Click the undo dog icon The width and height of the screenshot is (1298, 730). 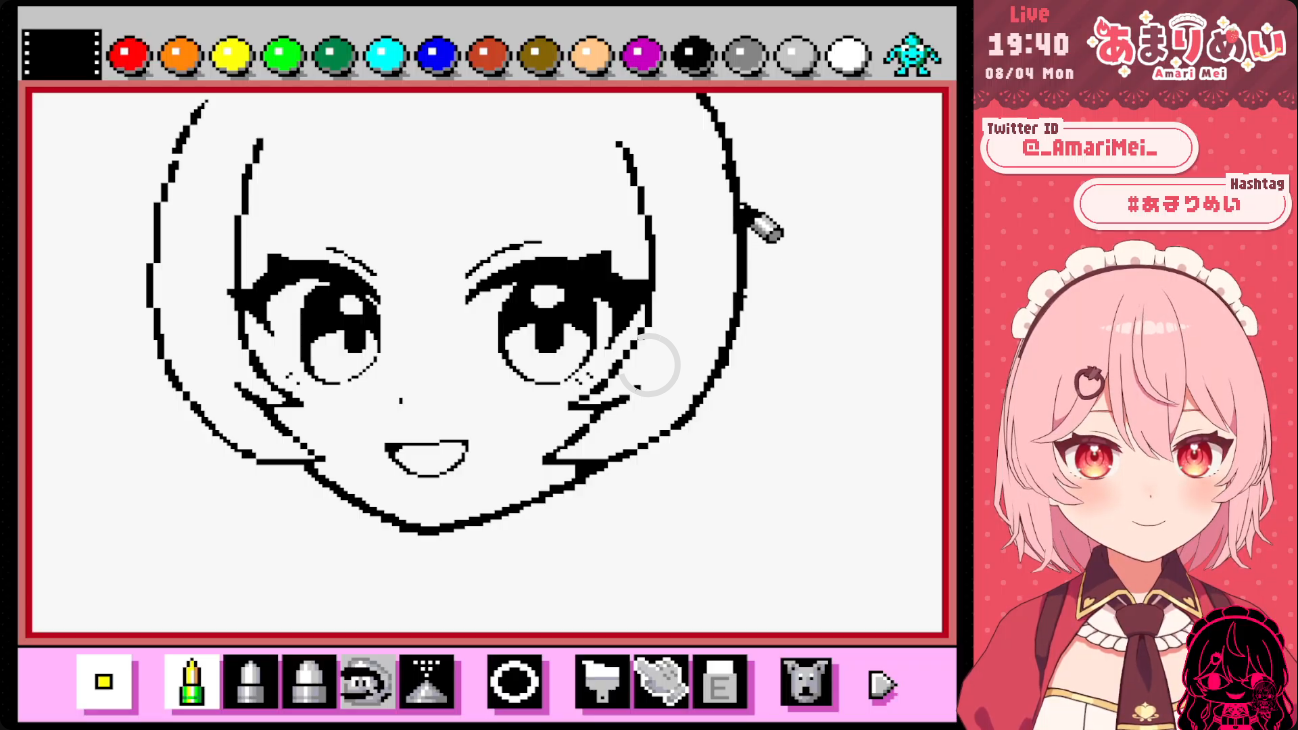(806, 682)
